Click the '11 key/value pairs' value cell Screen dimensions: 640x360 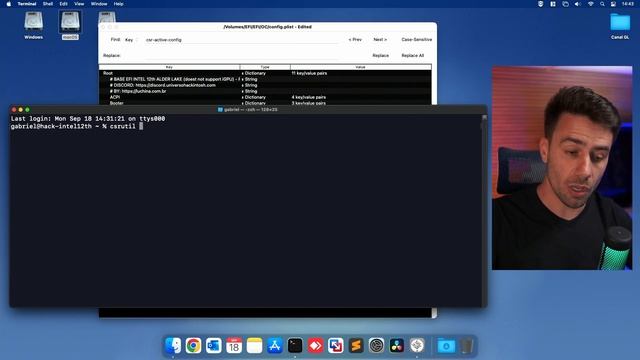(309, 73)
